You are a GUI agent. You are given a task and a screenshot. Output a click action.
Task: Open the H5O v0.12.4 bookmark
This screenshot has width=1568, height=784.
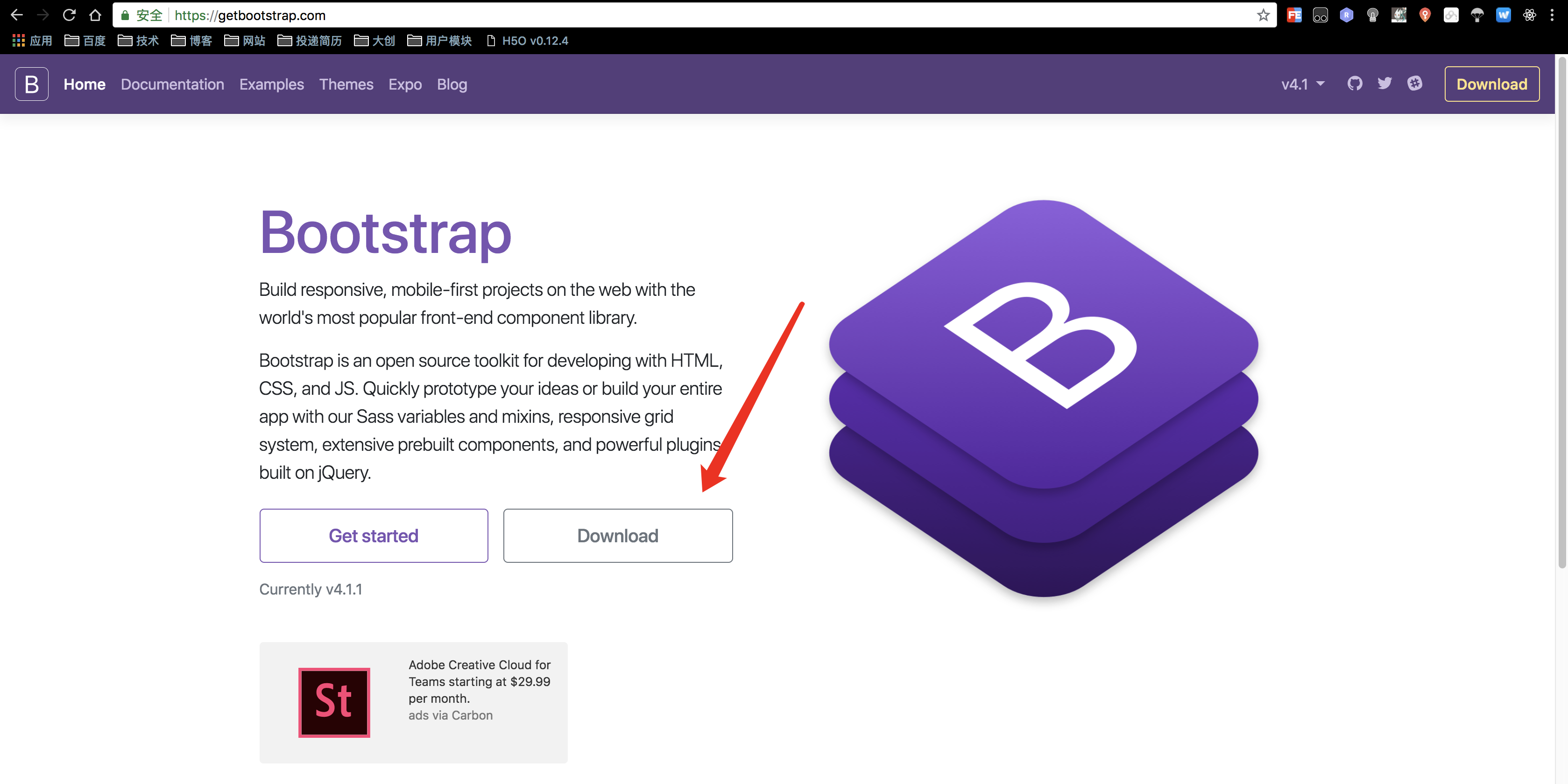point(527,41)
